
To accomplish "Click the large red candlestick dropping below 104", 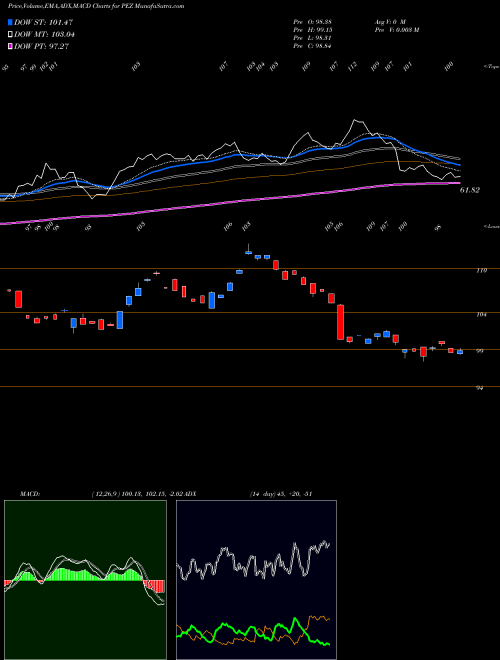I will coord(340,322).
